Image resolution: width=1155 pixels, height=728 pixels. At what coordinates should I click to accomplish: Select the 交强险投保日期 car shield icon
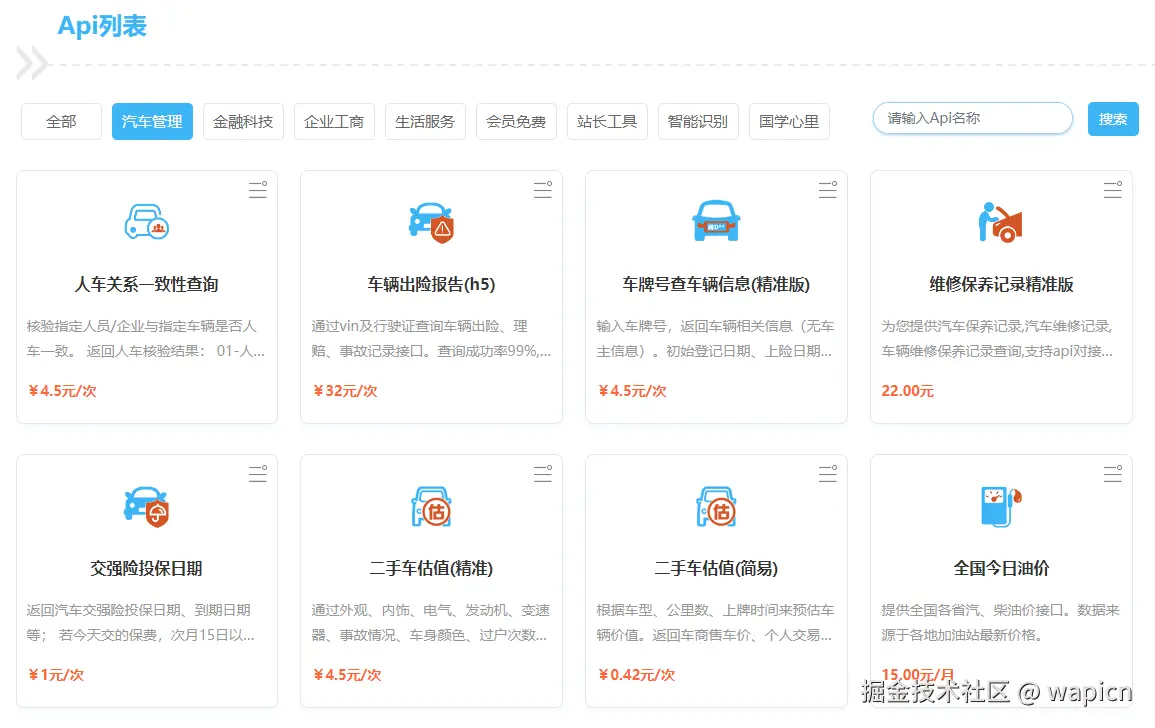coord(146,506)
